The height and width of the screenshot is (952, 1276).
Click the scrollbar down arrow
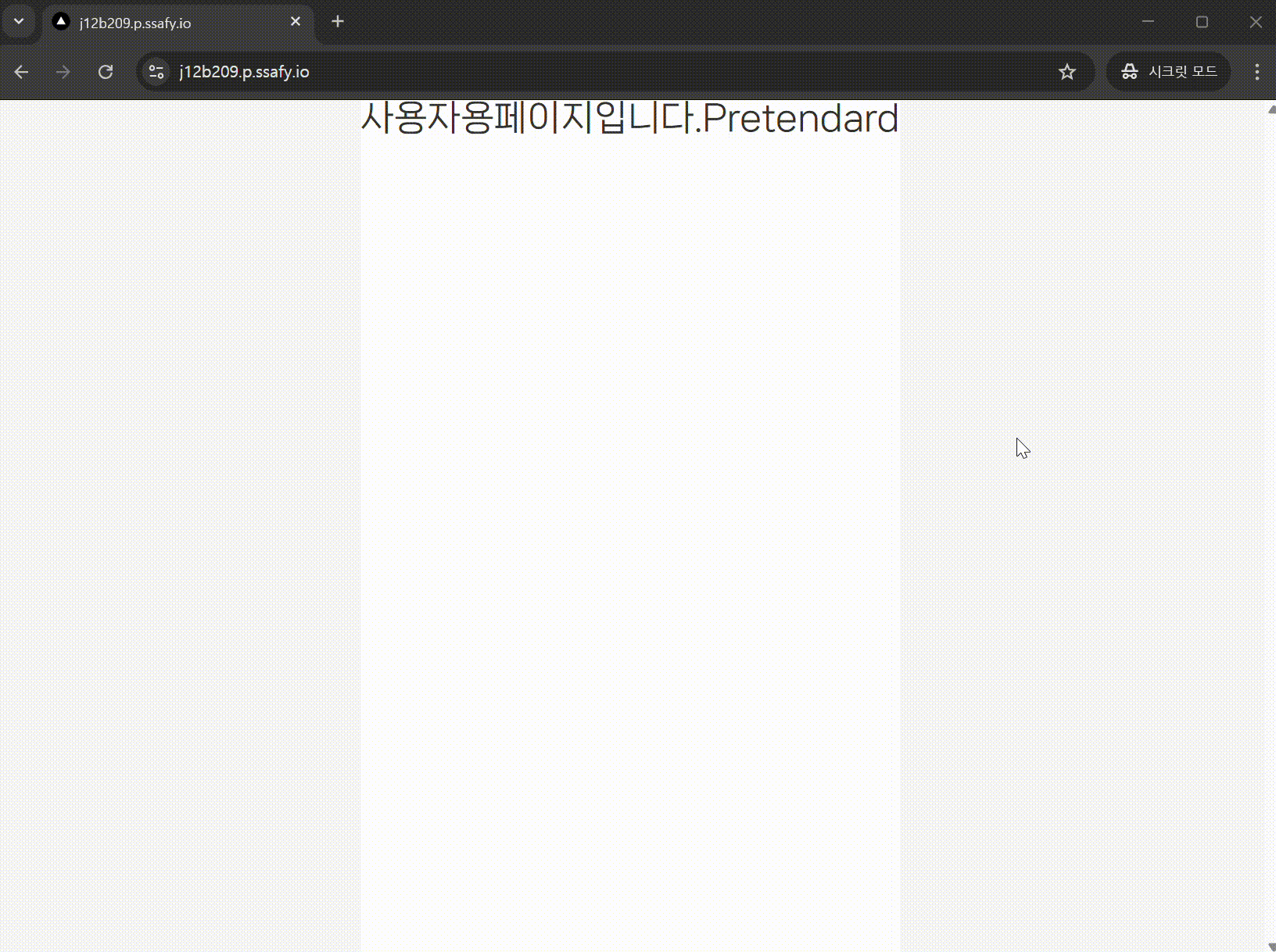click(x=1271, y=946)
